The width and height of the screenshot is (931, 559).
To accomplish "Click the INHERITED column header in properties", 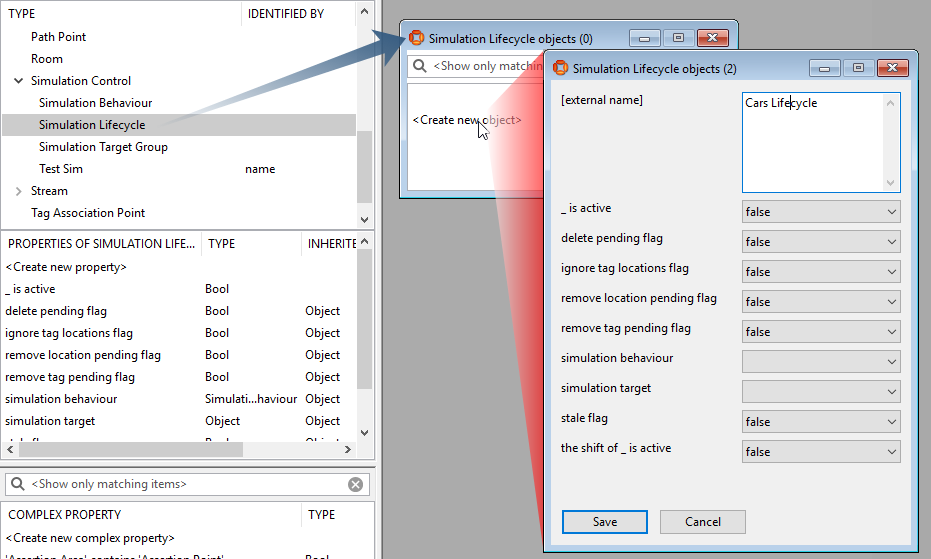I will [330, 244].
